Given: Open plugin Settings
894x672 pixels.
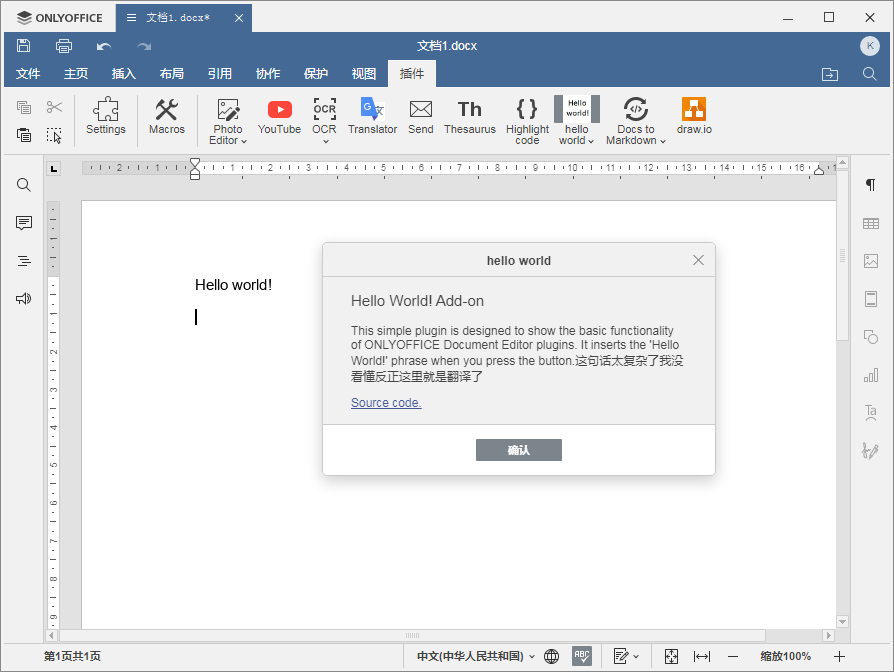Looking at the screenshot, I should (106, 116).
